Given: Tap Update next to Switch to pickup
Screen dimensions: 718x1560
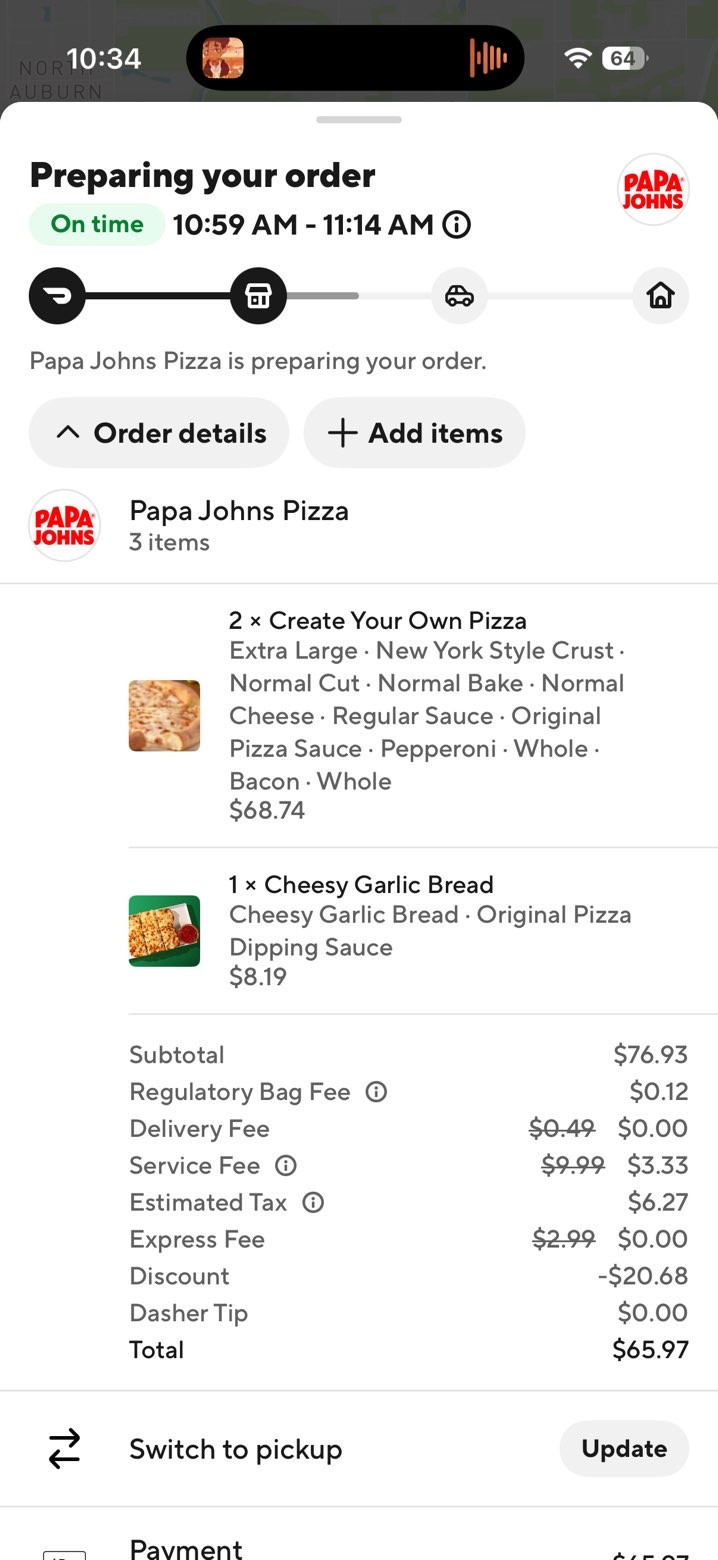Looking at the screenshot, I should pos(624,1449).
